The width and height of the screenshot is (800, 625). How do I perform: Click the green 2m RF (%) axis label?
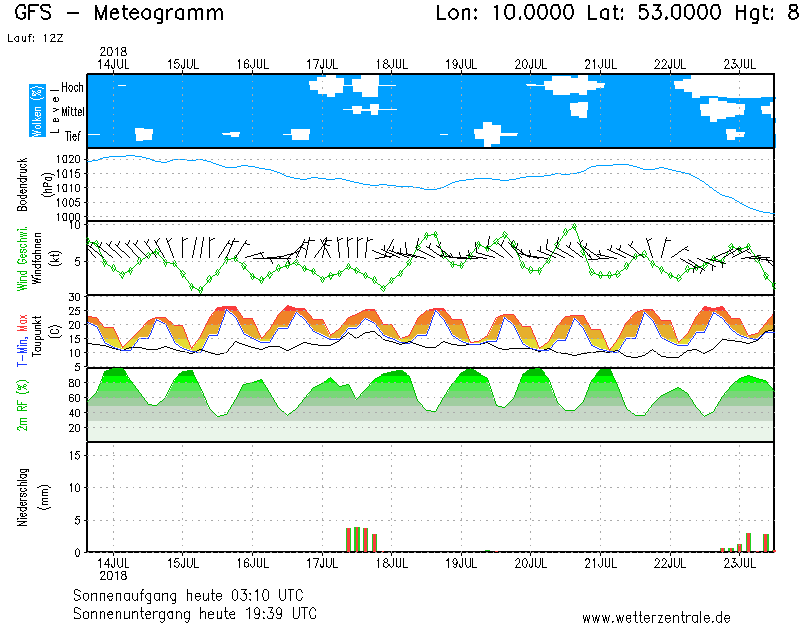coord(23,405)
